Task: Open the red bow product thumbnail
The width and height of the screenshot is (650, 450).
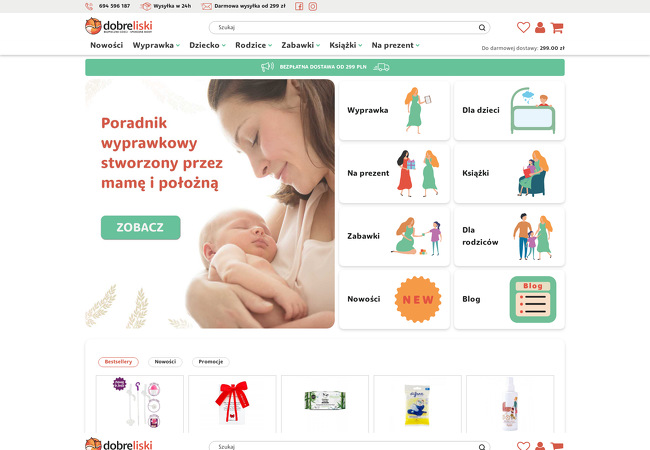Action: 232,404
